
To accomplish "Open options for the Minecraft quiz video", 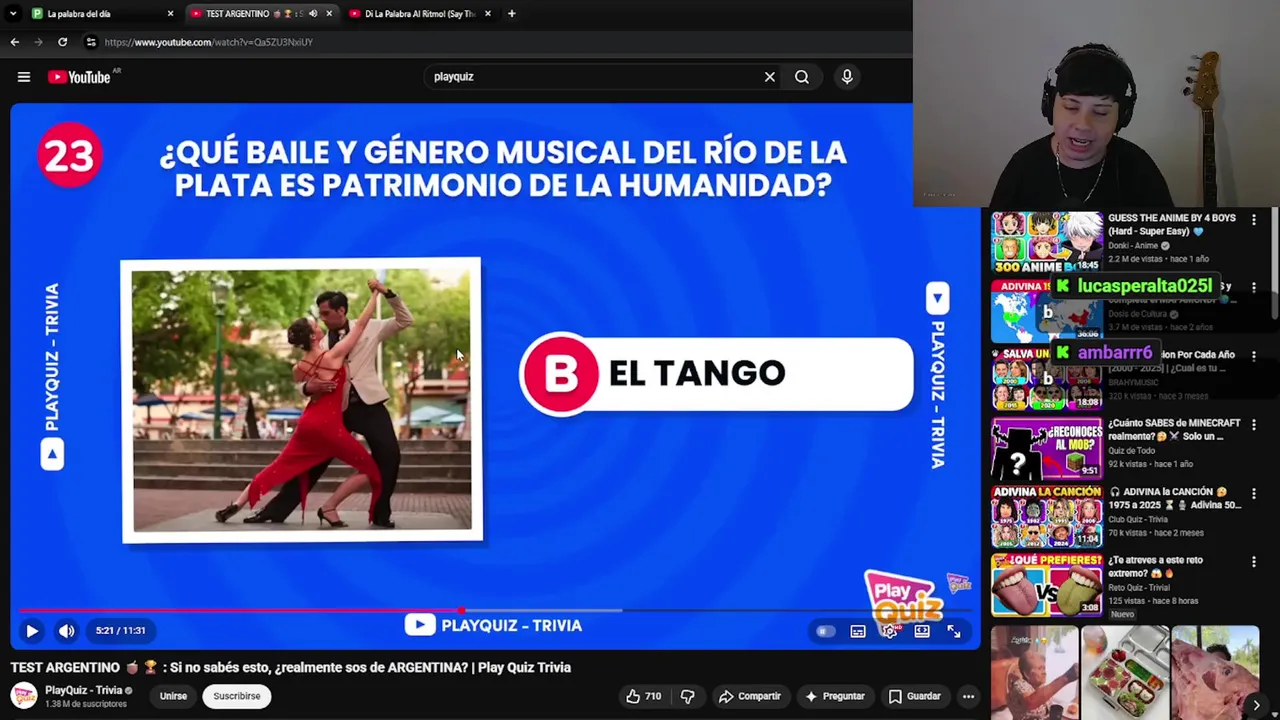I will 1254,425.
